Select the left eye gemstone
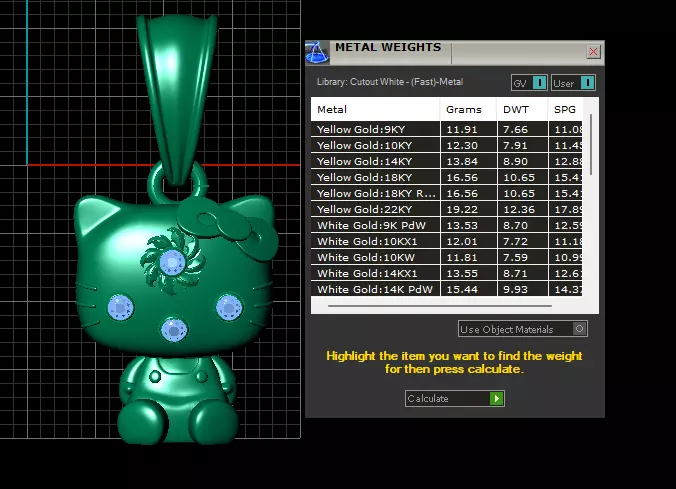The image size is (676, 489). tap(120, 307)
